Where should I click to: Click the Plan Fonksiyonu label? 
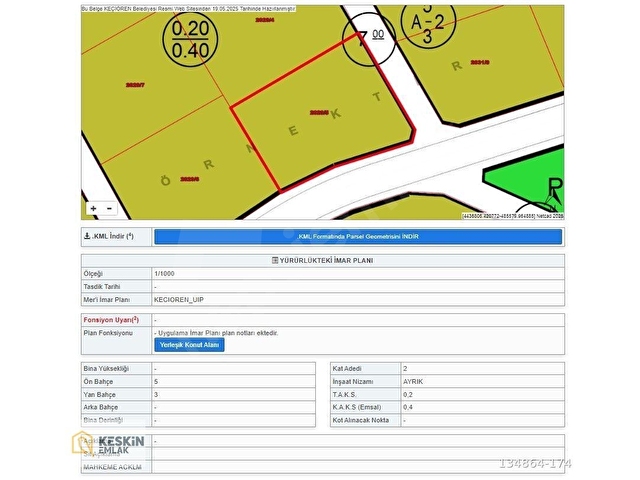108,333
